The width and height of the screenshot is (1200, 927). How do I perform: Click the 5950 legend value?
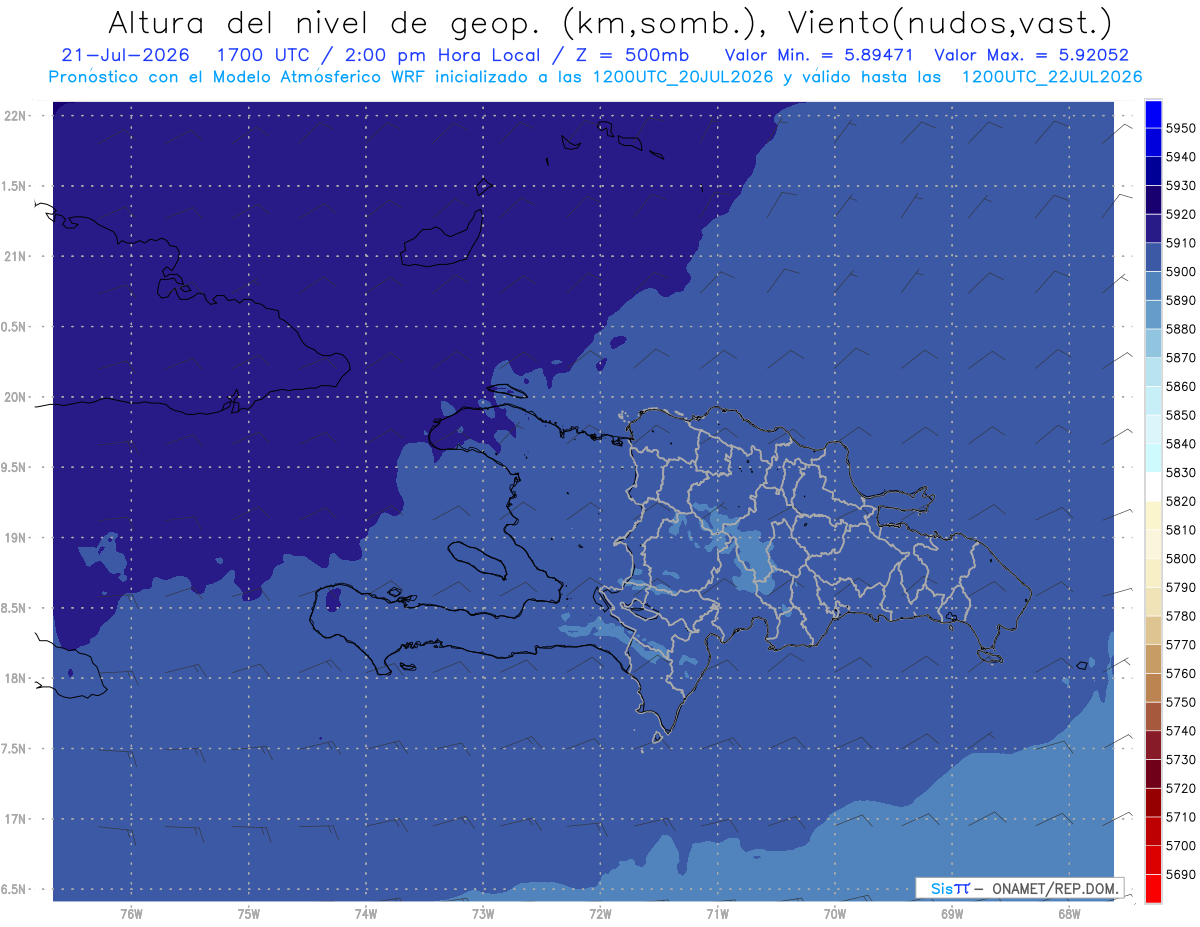(x=1180, y=129)
